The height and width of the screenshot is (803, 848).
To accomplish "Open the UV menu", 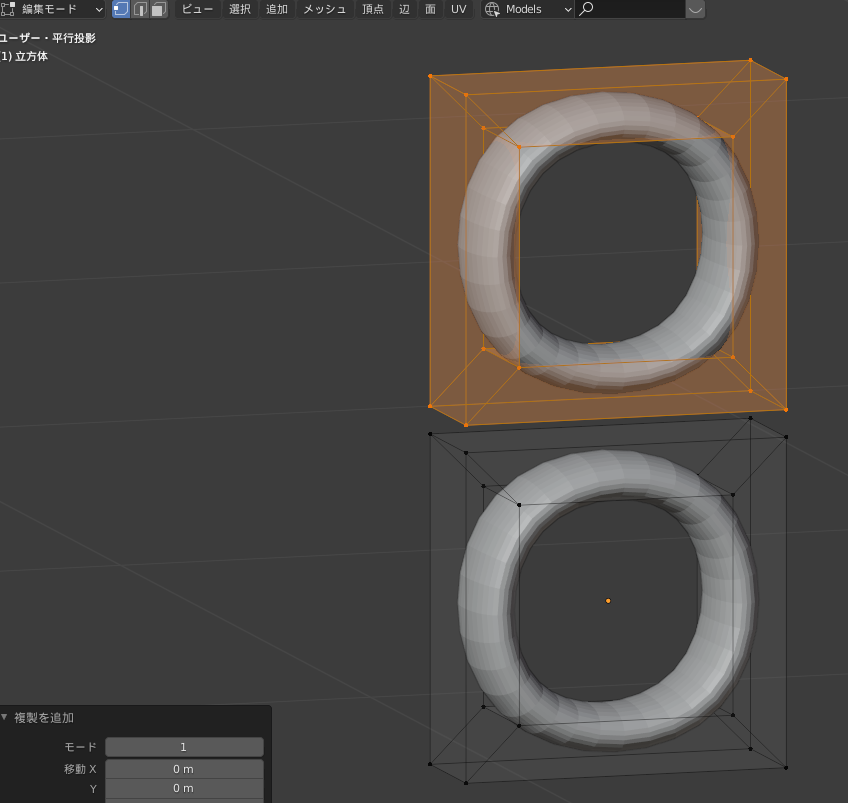I will click(459, 9).
